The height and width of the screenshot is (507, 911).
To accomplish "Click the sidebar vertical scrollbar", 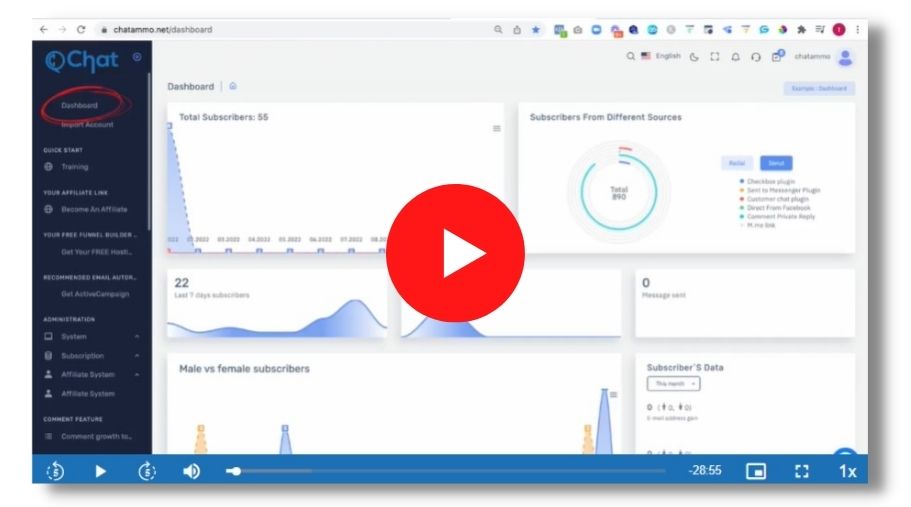I will (149, 151).
